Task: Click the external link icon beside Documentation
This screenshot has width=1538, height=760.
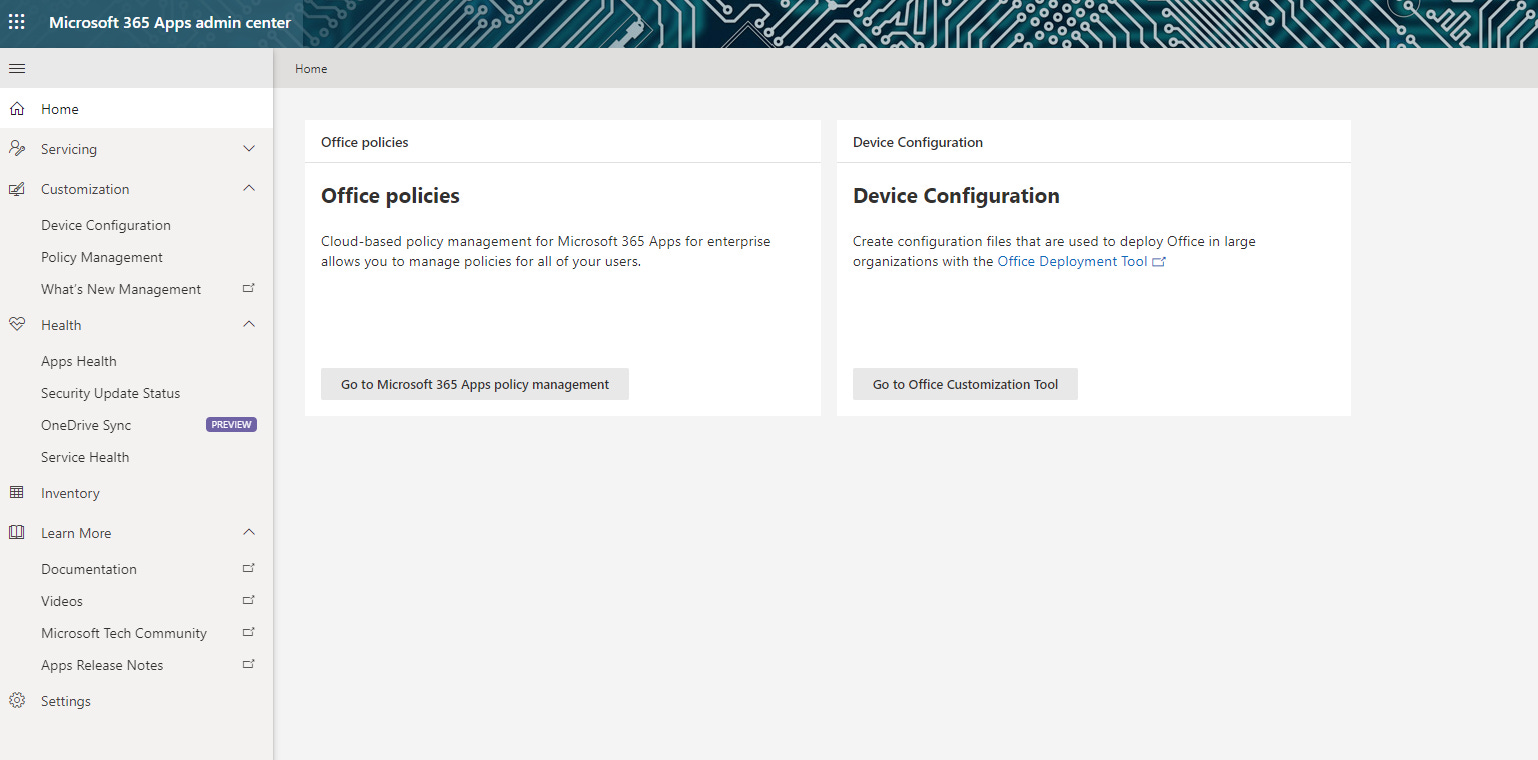Action: pos(247,568)
